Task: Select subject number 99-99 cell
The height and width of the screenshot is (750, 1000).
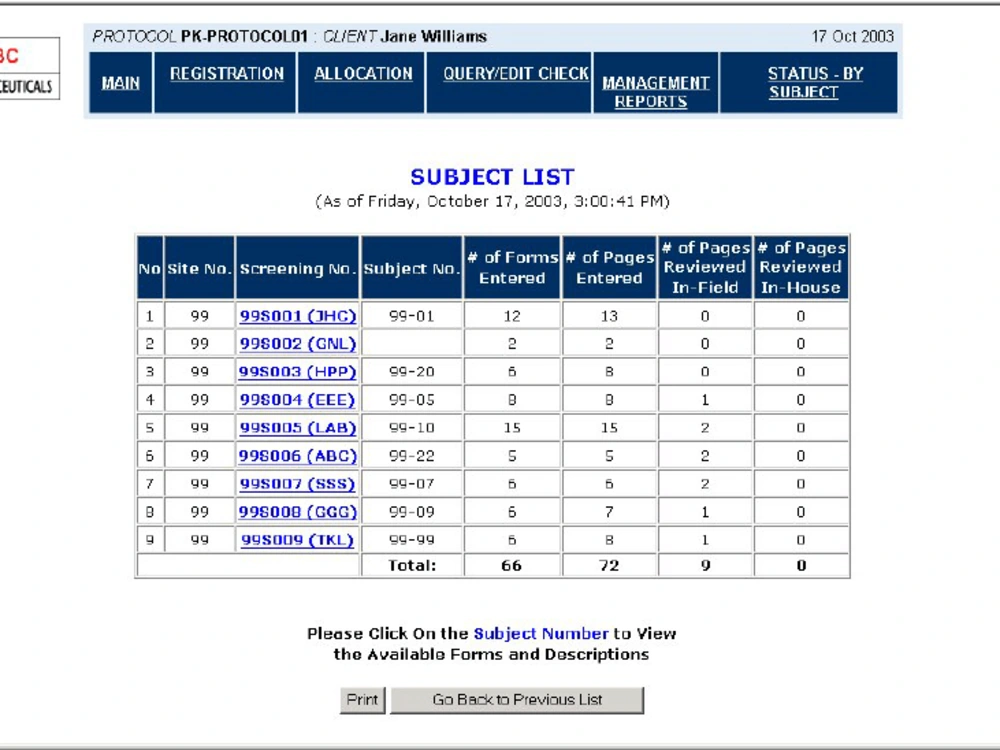Action: pos(412,540)
